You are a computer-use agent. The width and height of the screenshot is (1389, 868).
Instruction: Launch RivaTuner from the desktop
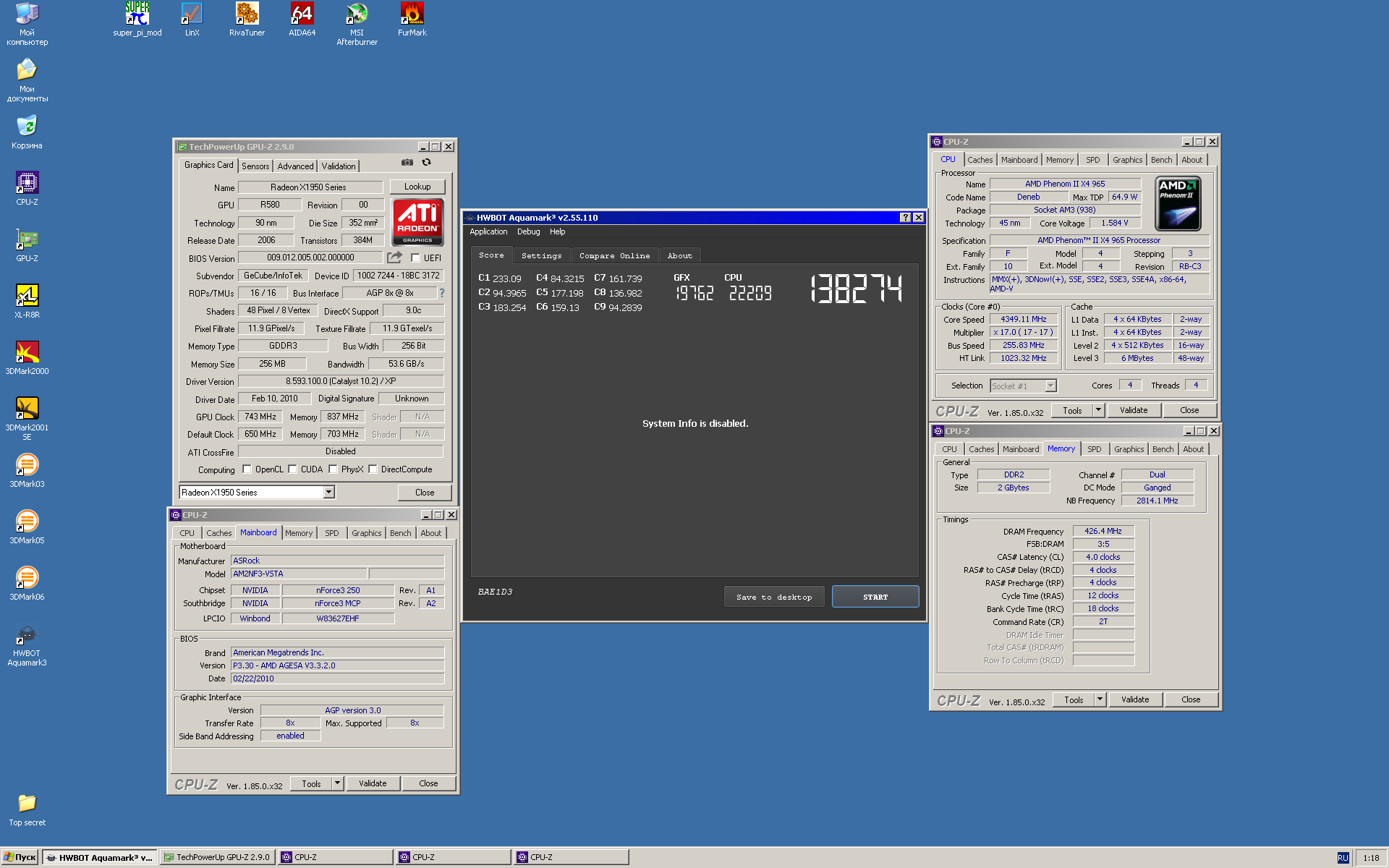[x=247, y=20]
